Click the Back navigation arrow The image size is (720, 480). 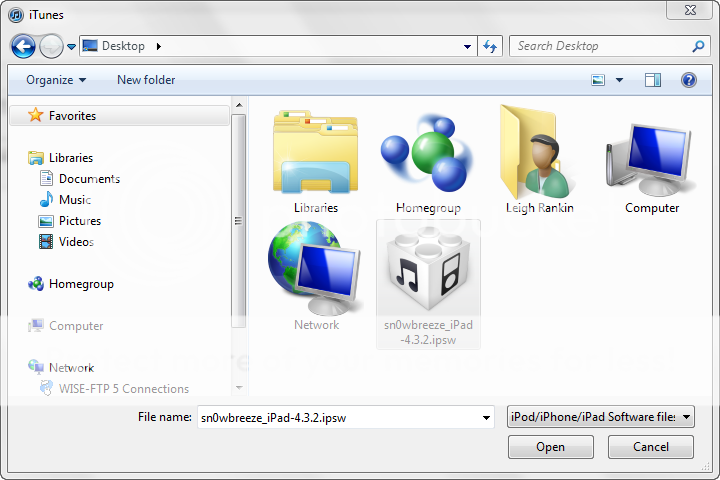point(24,46)
